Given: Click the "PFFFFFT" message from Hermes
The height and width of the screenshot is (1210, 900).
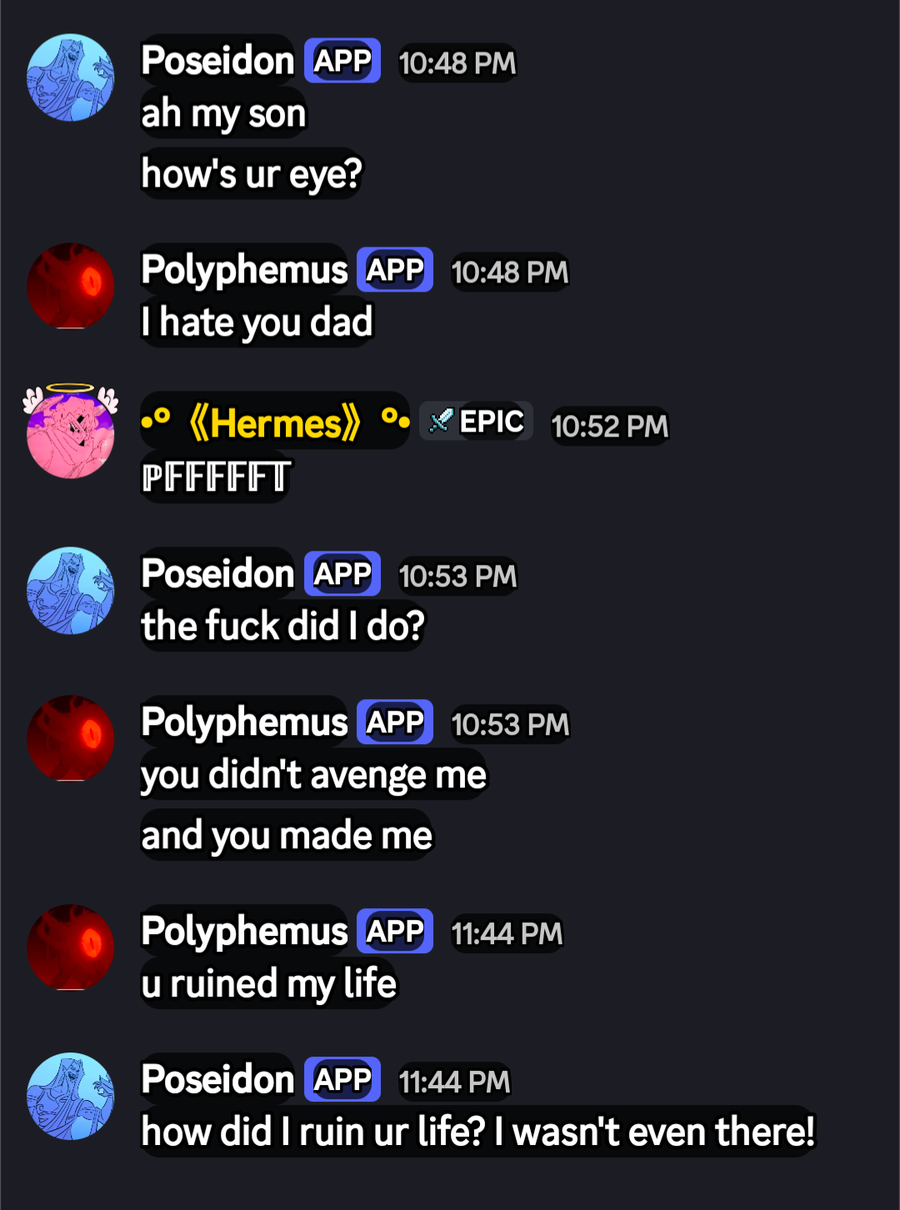Looking at the screenshot, I should point(215,478).
